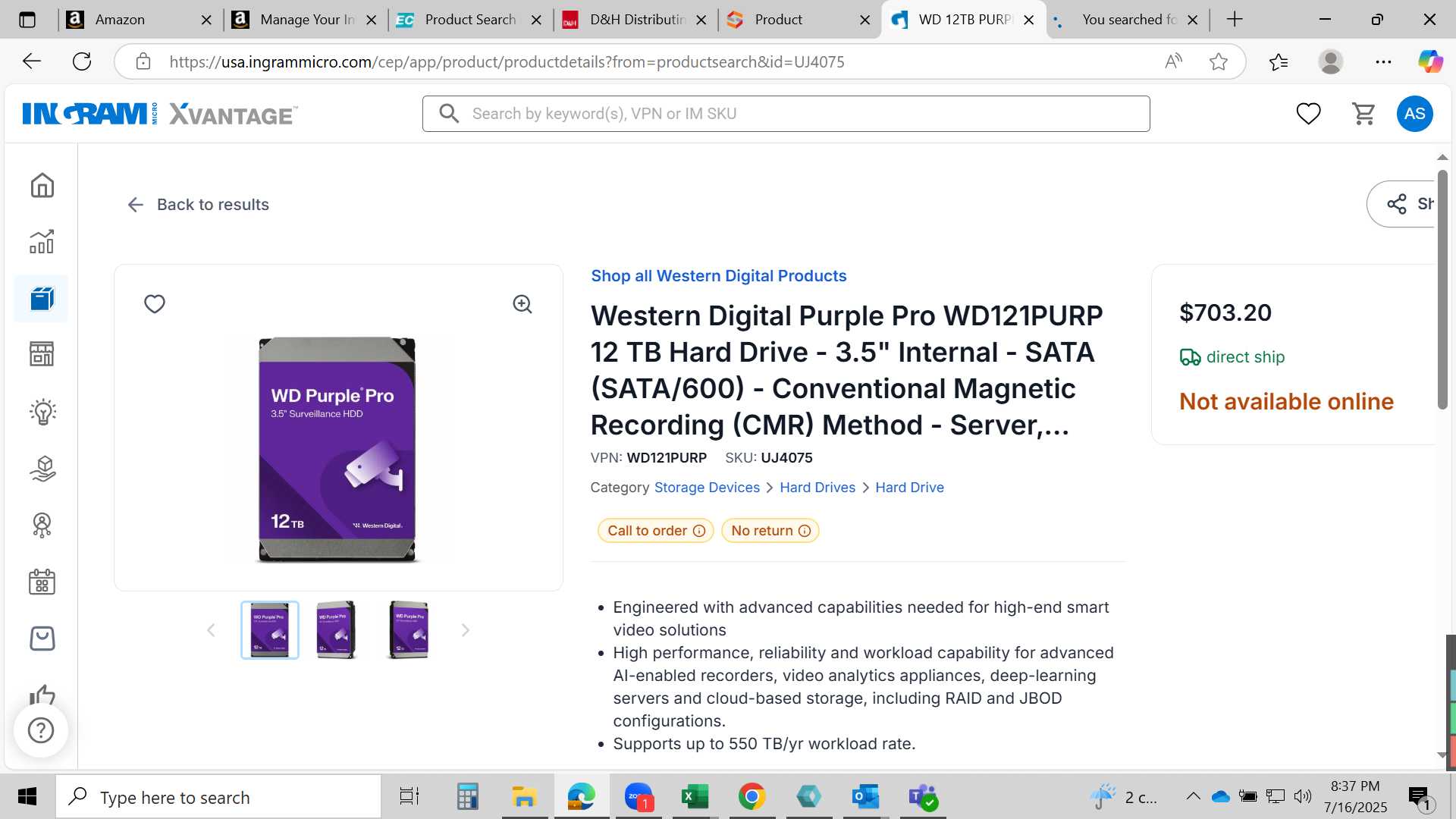Open Windows Start menu
This screenshot has width=1456, height=819.
tap(27, 797)
